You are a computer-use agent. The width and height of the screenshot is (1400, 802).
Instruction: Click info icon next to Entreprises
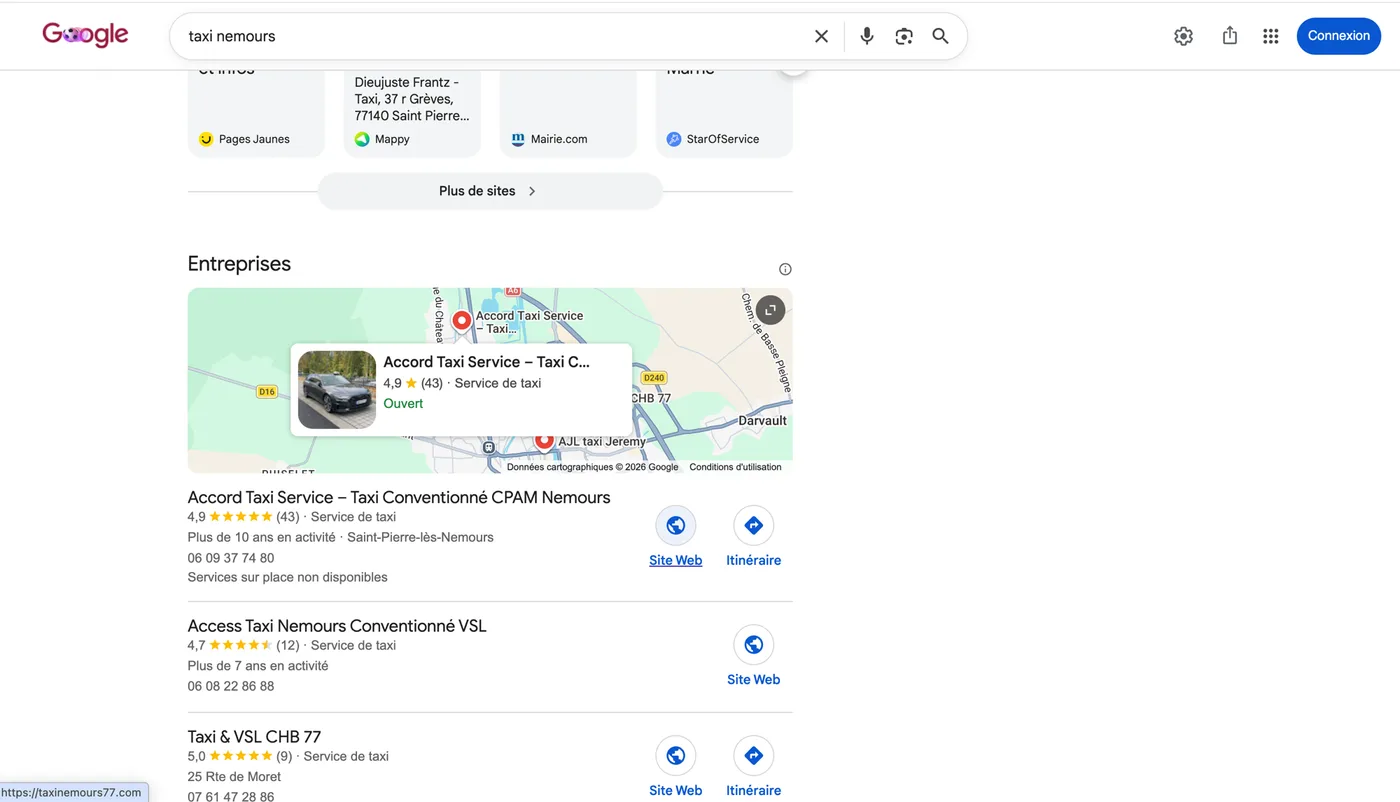click(x=785, y=269)
